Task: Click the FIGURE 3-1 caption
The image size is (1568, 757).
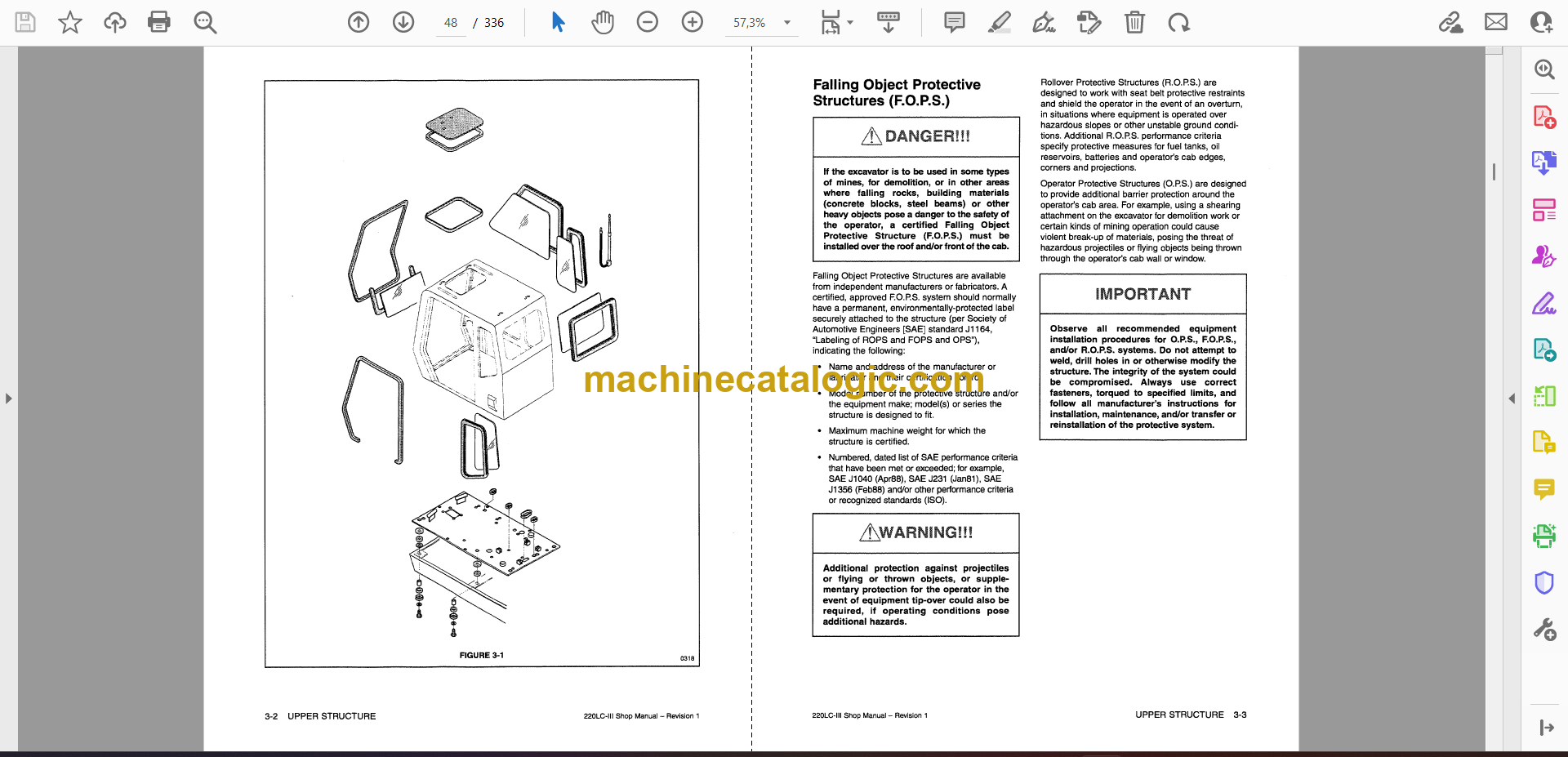Action: pos(482,656)
